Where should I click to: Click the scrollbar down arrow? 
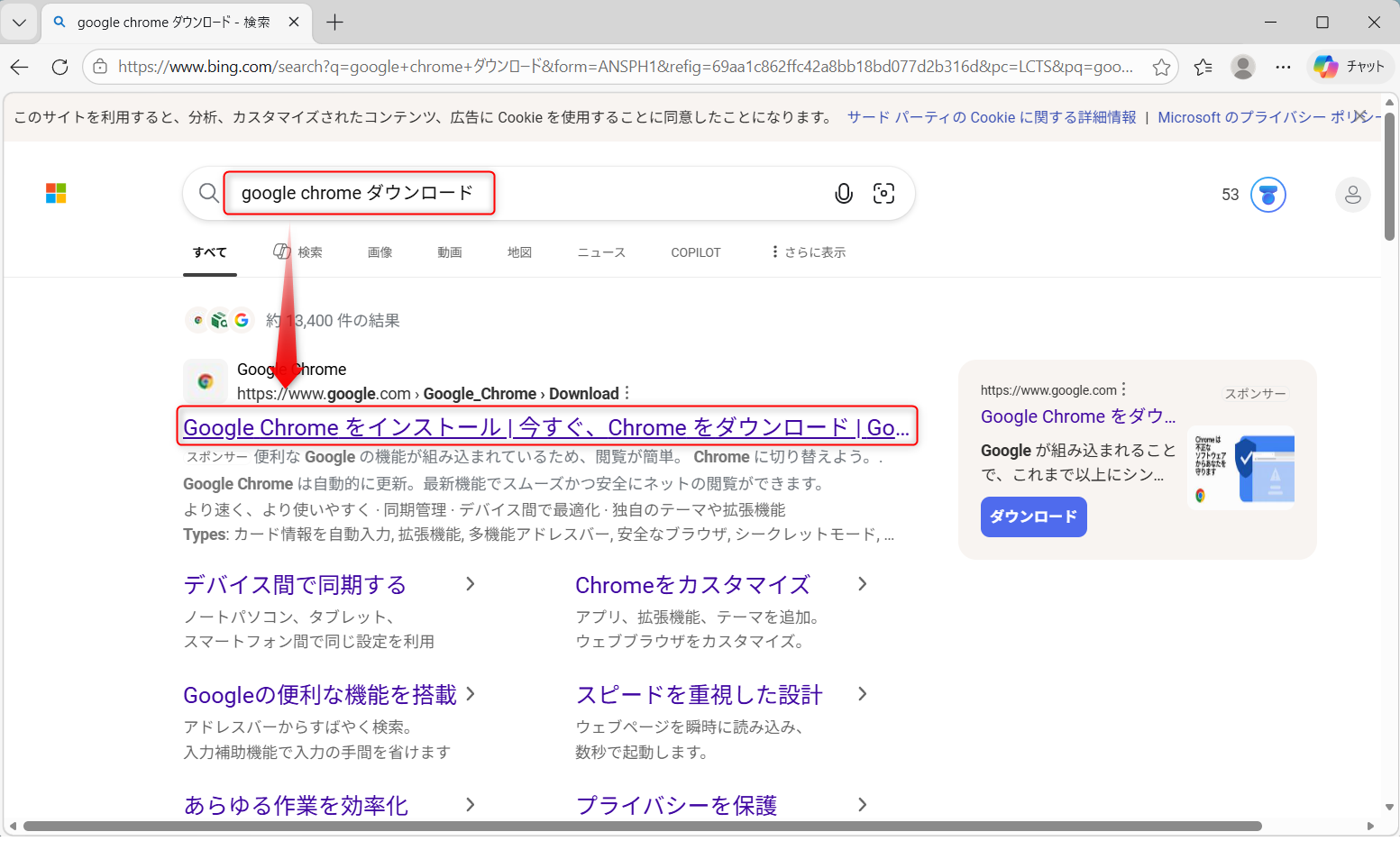point(1389,808)
